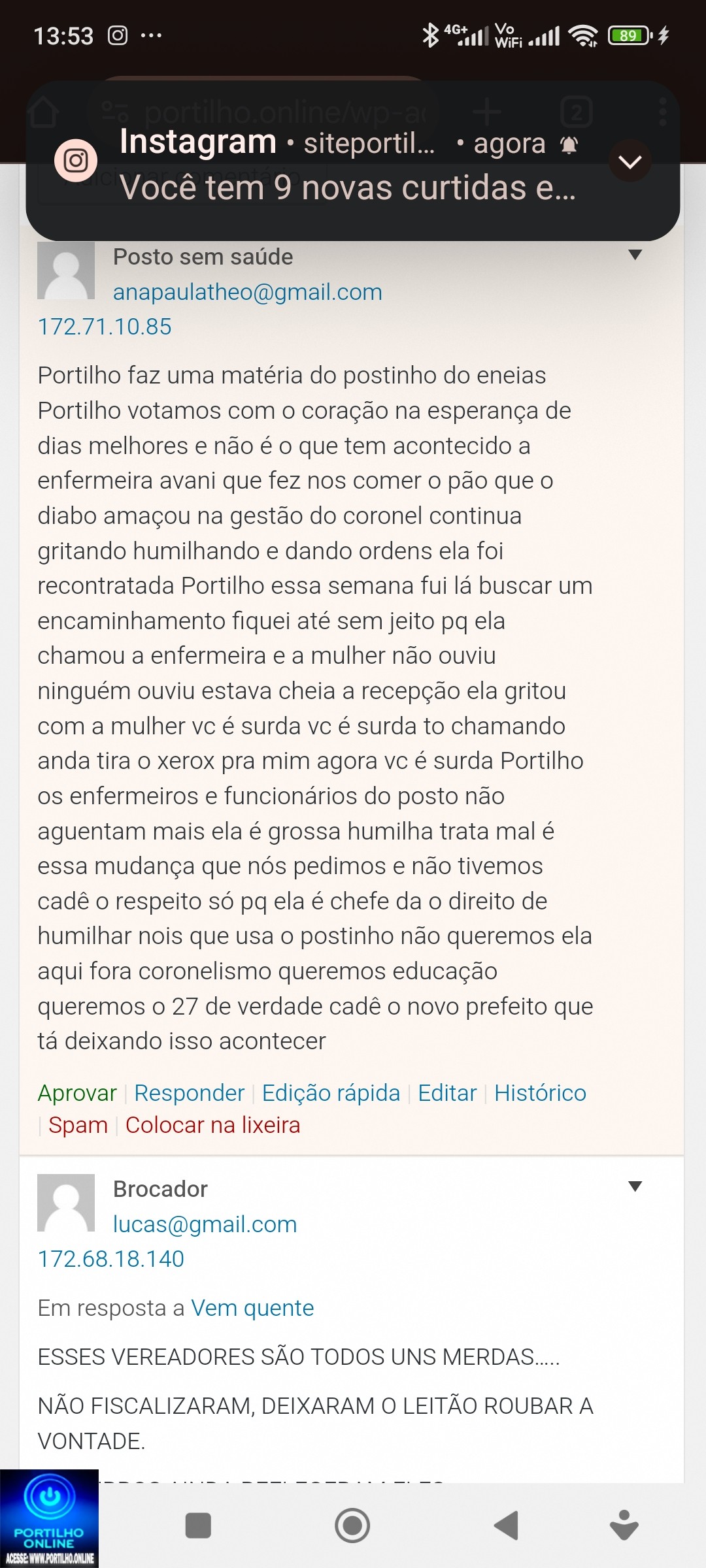
Task: Click Editar on the comment
Action: [447, 1093]
